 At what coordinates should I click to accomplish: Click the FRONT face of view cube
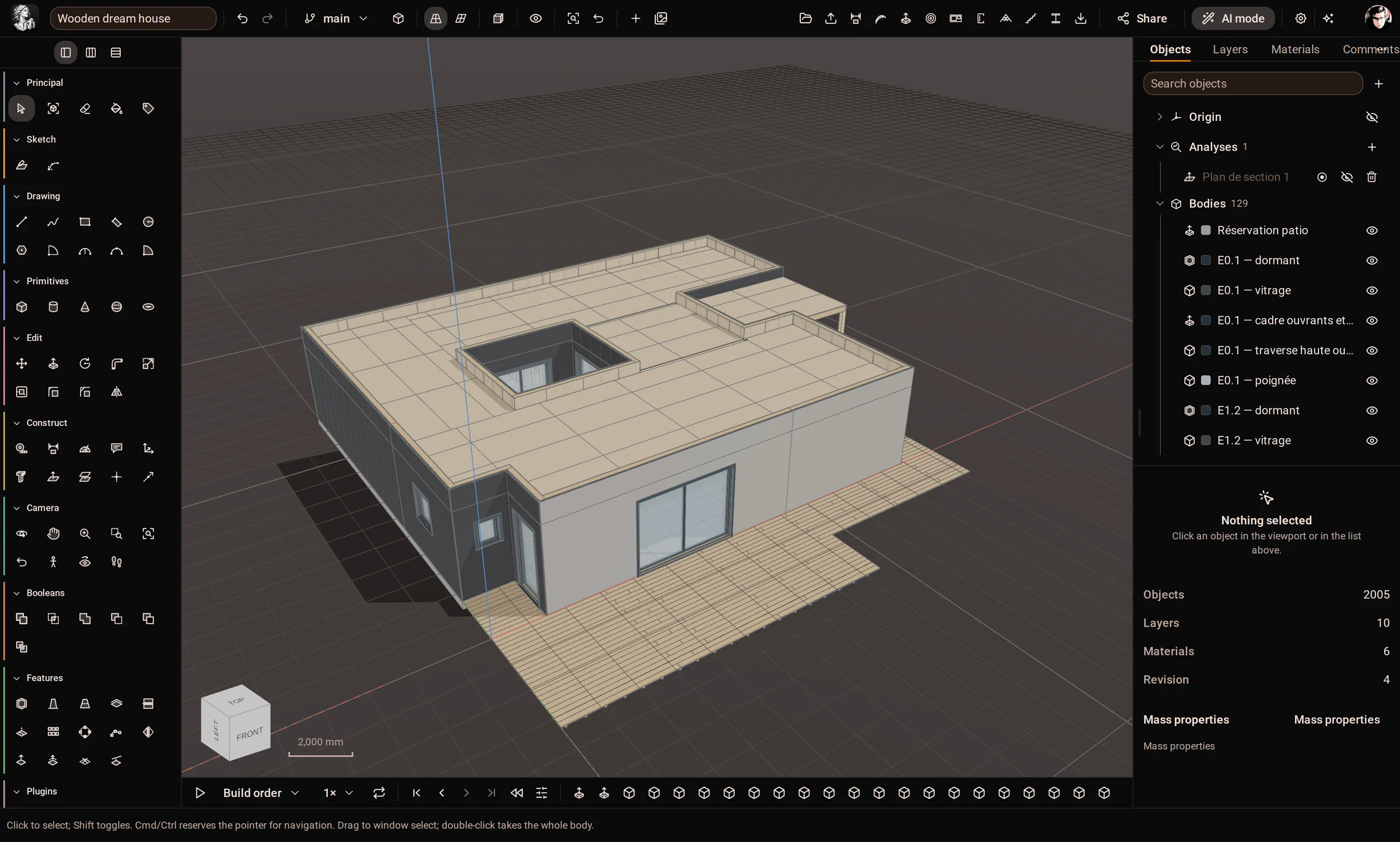click(x=250, y=733)
